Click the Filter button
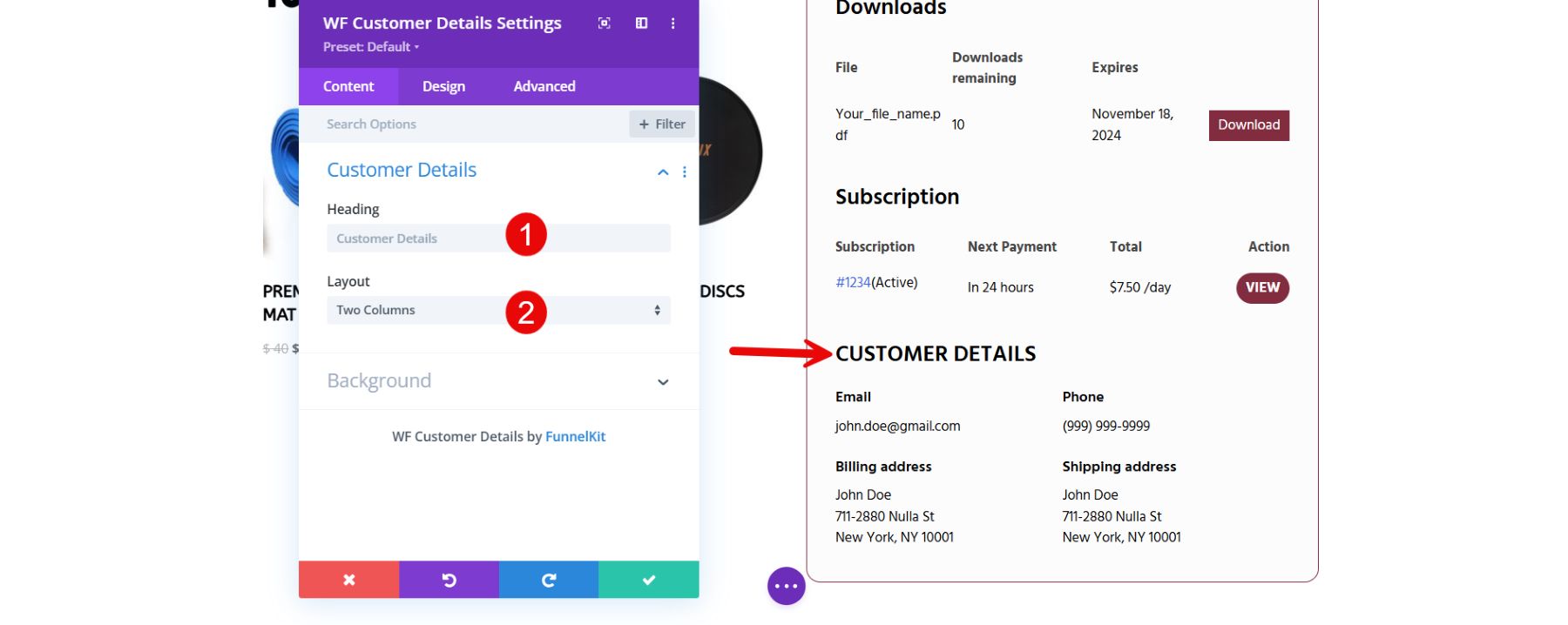This screenshot has height=625, width=1568. click(x=662, y=124)
